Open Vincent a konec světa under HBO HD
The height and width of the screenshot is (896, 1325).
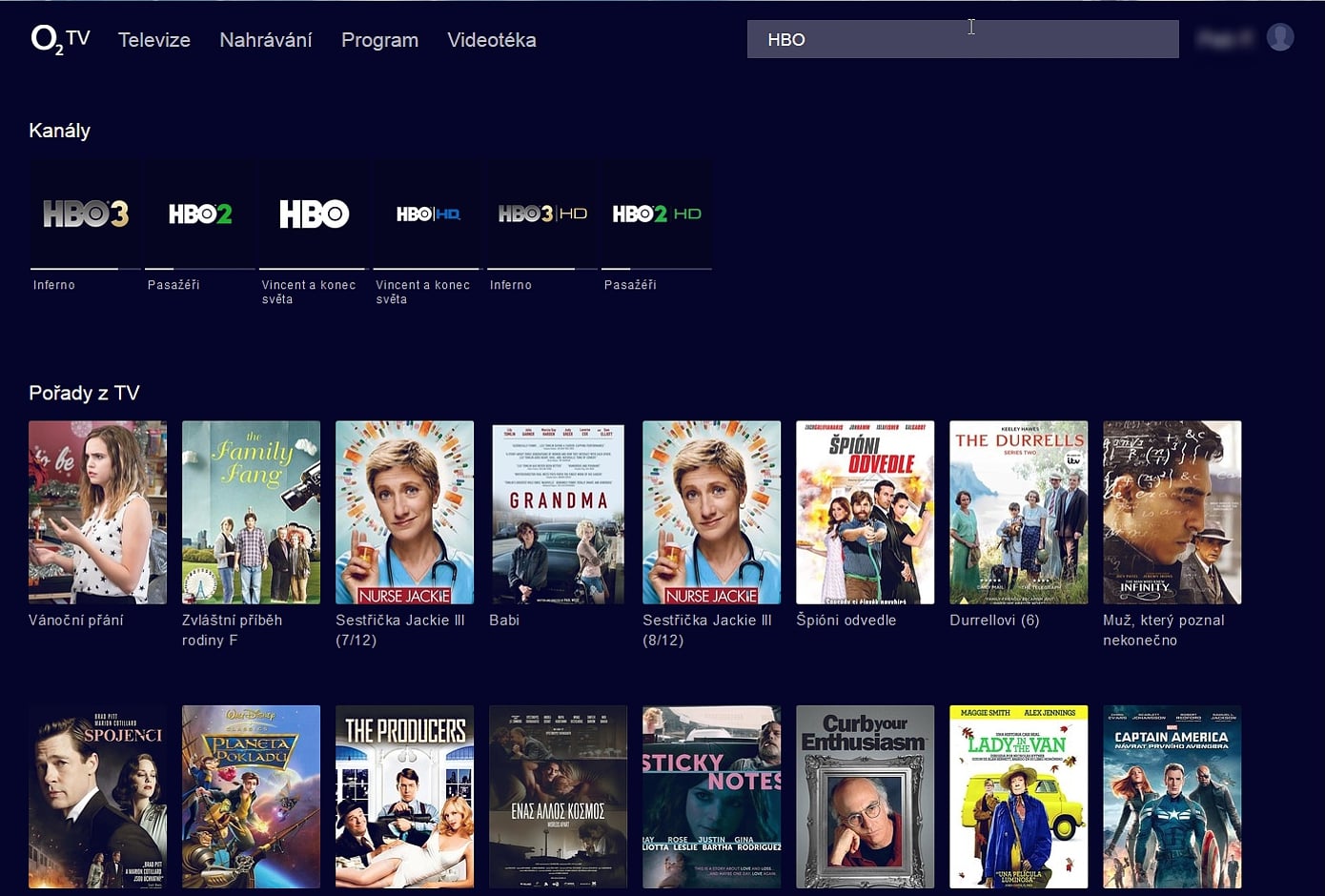pyautogui.click(x=423, y=292)
